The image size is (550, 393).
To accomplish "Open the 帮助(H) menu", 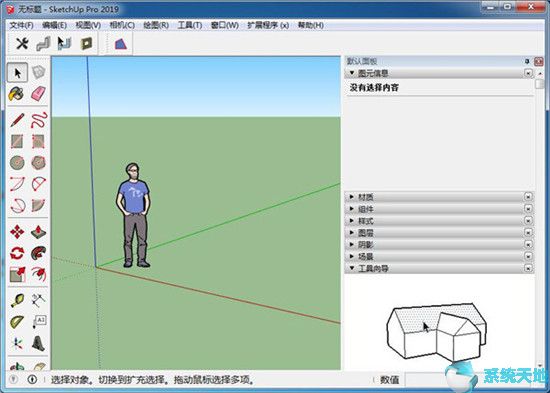I will point(310,25).
